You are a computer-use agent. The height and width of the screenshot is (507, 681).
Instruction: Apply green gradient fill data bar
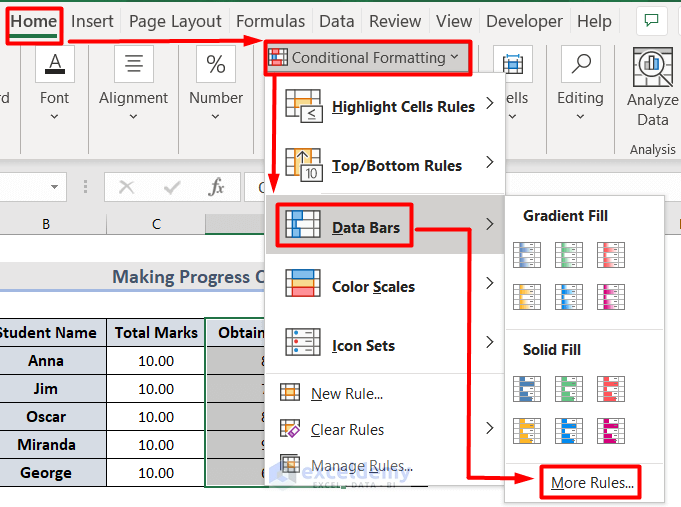(x=569, y=255)
